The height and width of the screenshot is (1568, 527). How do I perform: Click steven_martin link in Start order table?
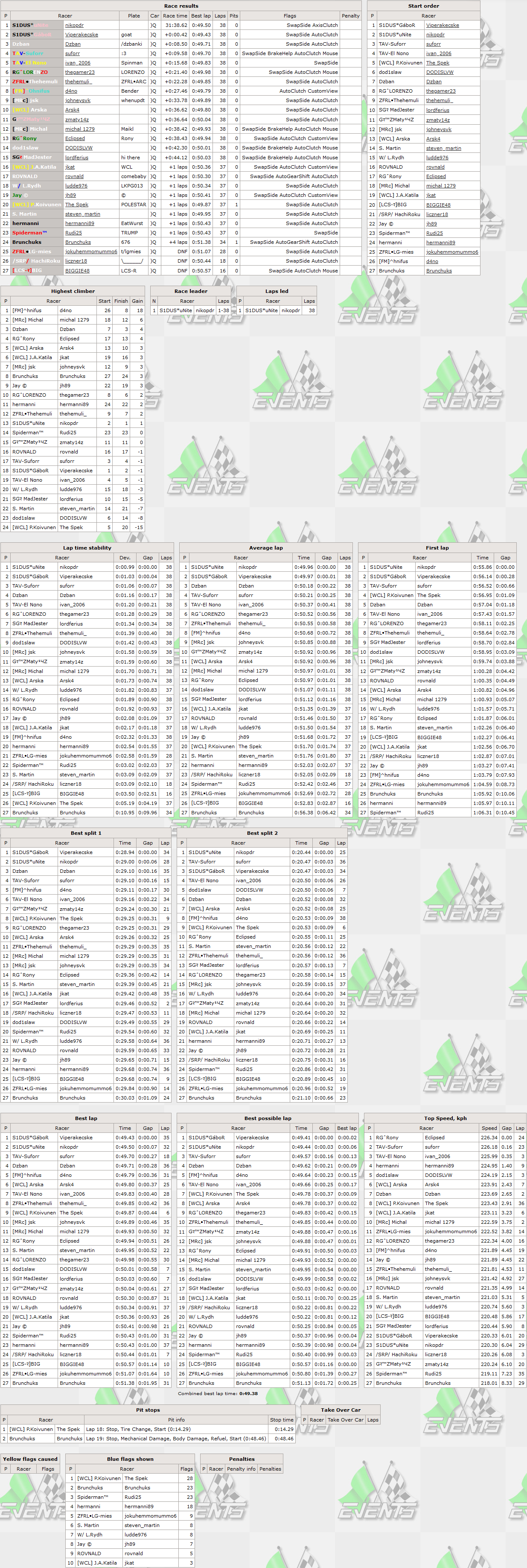pyautogui.click(x=444, y=148)
